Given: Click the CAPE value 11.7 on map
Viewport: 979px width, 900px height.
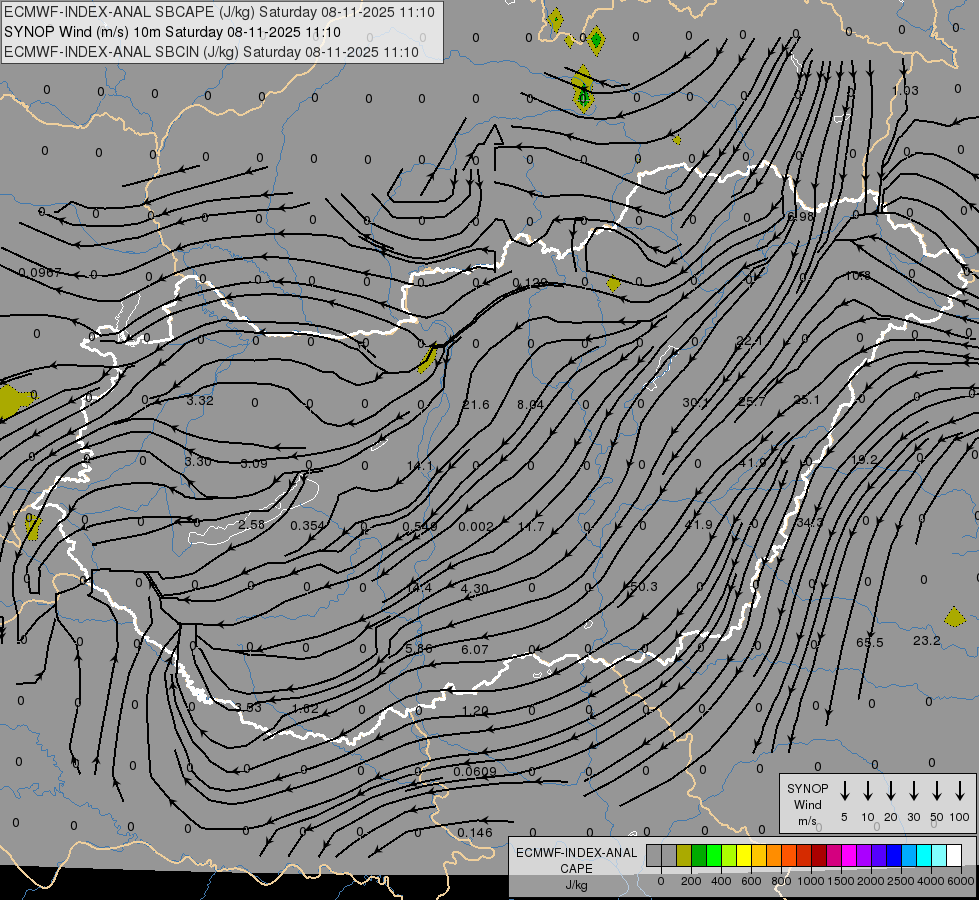Looking at the screenshot, I should pos(531,527).
